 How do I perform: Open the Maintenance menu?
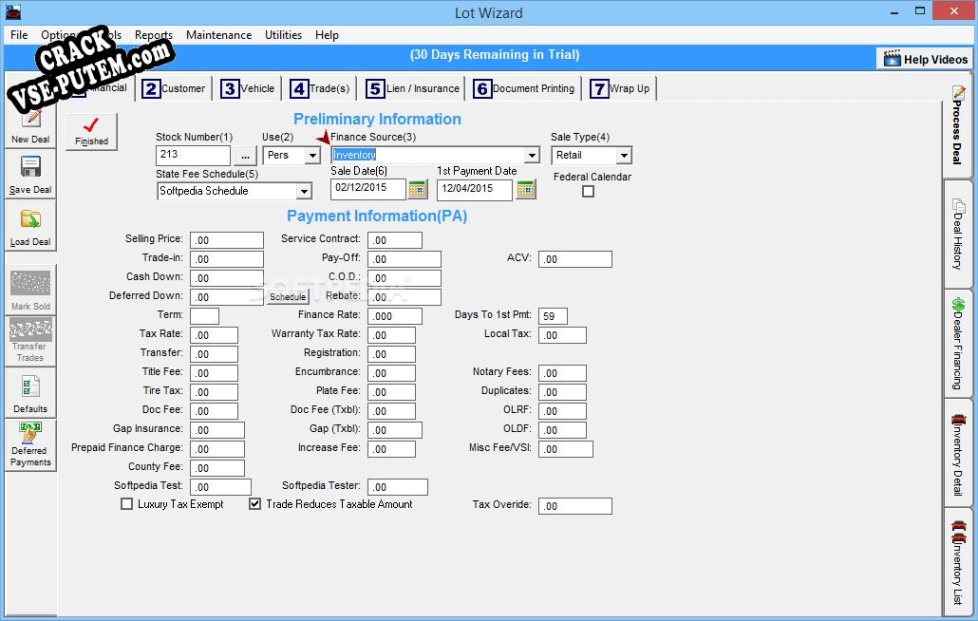click(x=218, y=35)
